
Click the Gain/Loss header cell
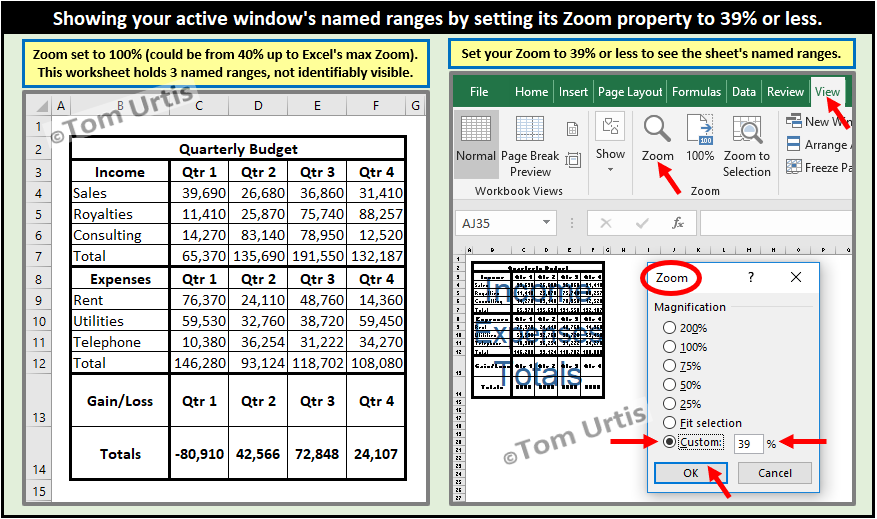[120, 401]
